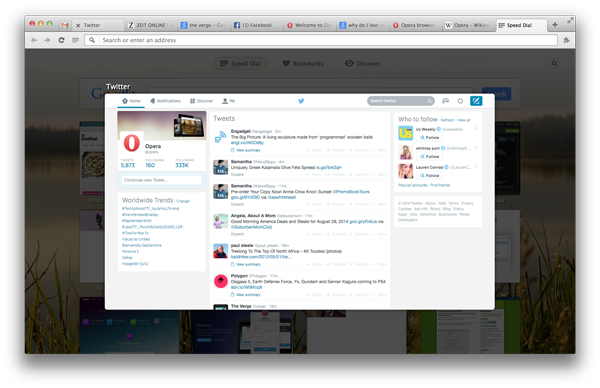The image size is (600, 388).
Task: Open Twitter settings gear icon
Action: tap(460, 101)
